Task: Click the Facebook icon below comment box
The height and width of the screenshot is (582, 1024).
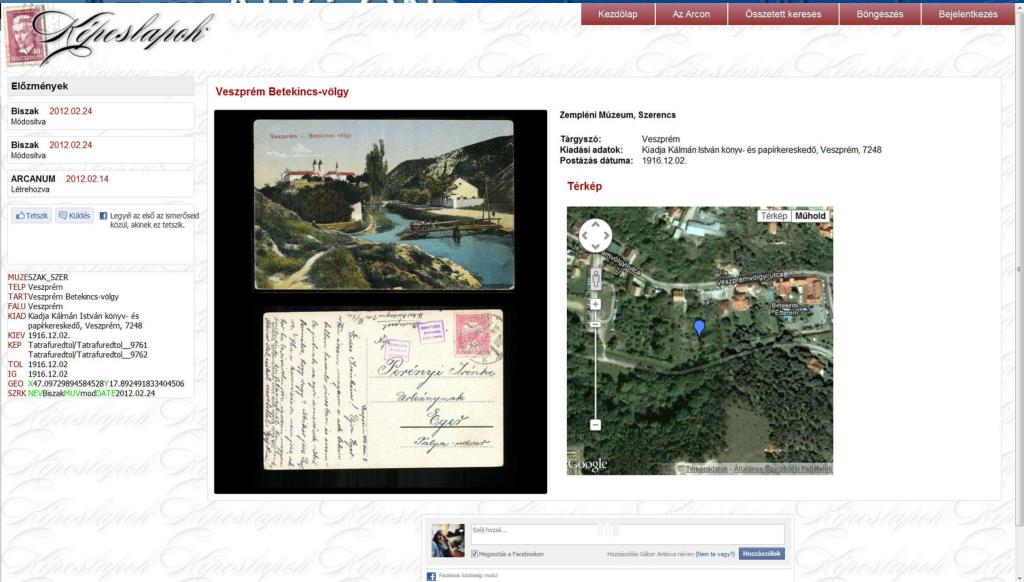Action: [431, 576]
